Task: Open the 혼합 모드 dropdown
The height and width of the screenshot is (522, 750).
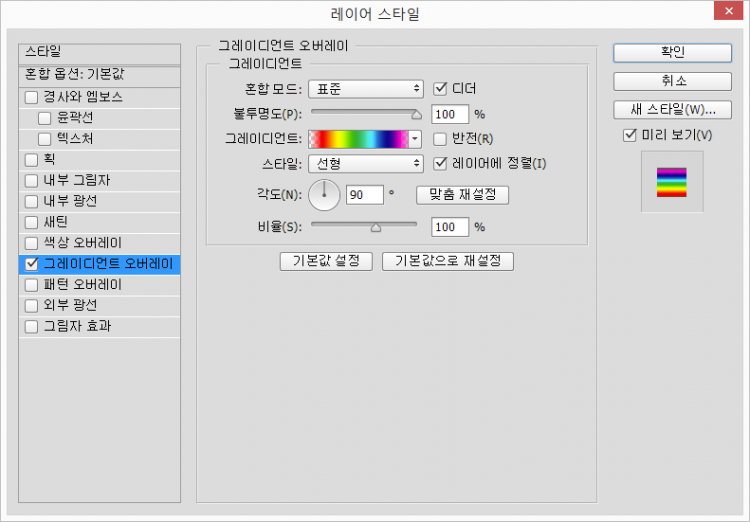Action: click(366, 89)
